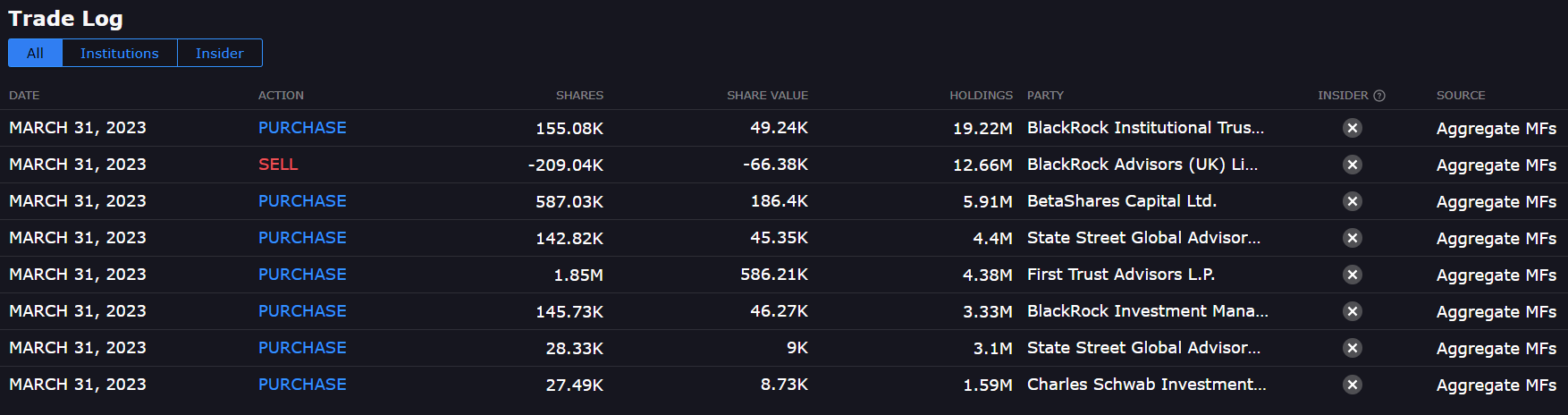
Task: Click the date in the First Trust Advisors row
Action: (78, 275)
